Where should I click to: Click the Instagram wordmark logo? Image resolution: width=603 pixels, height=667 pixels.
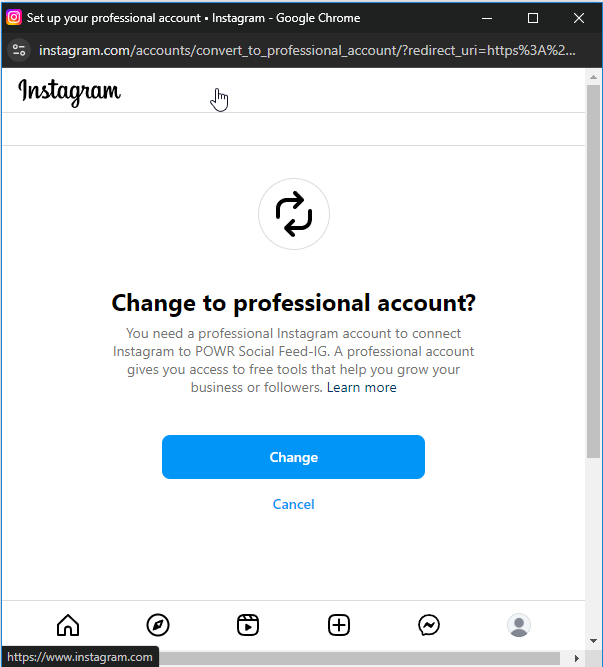point(69,92)
